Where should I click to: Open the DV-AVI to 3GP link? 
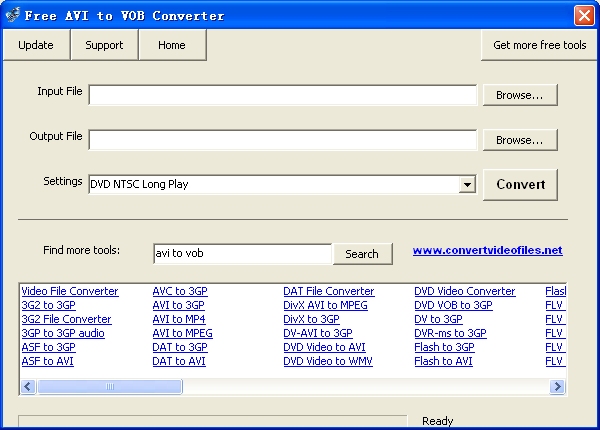[318, 333]
